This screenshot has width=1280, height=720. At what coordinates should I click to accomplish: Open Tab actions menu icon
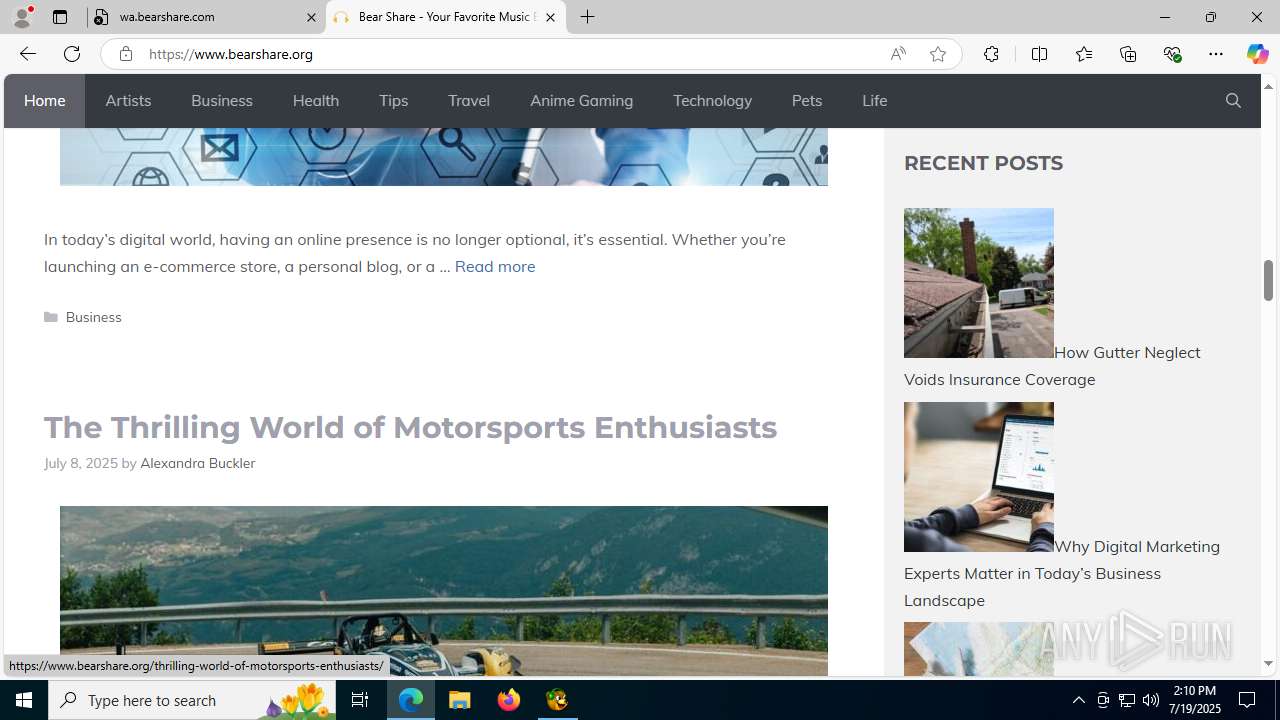click(x=60, y=17)
